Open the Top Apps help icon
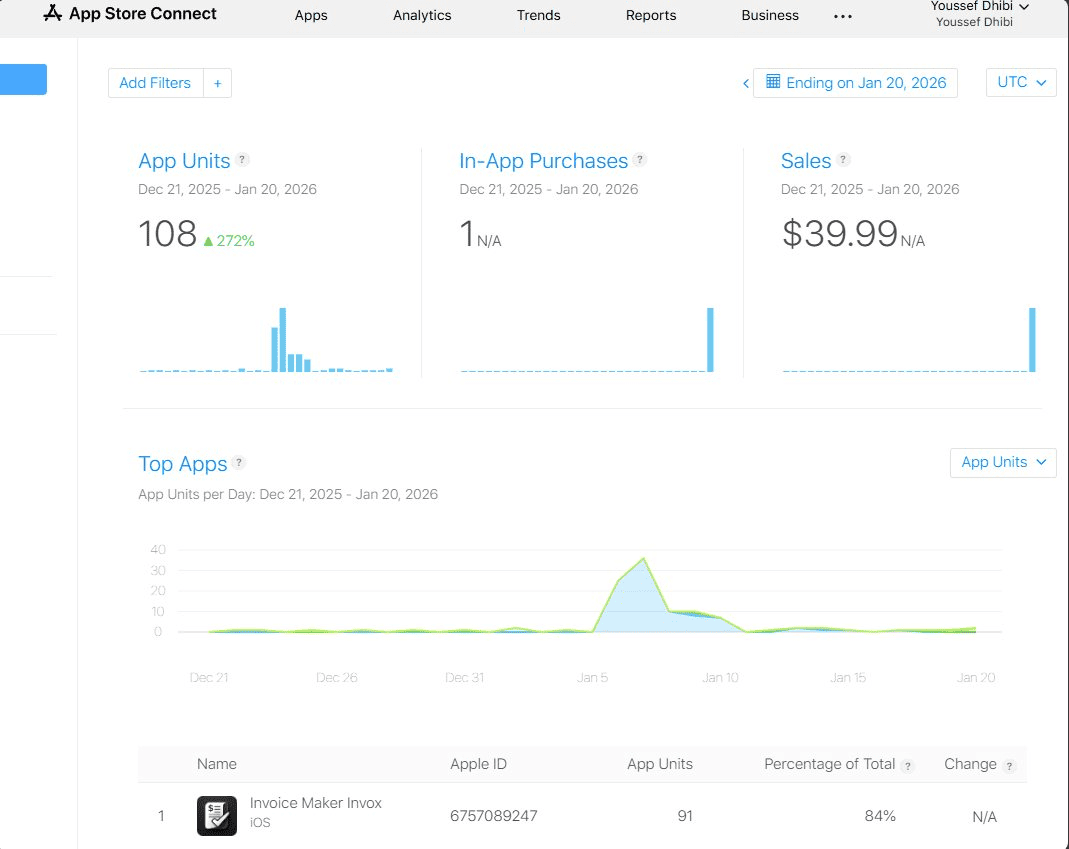Screen dimensions: 1069x849 point(238,463)
